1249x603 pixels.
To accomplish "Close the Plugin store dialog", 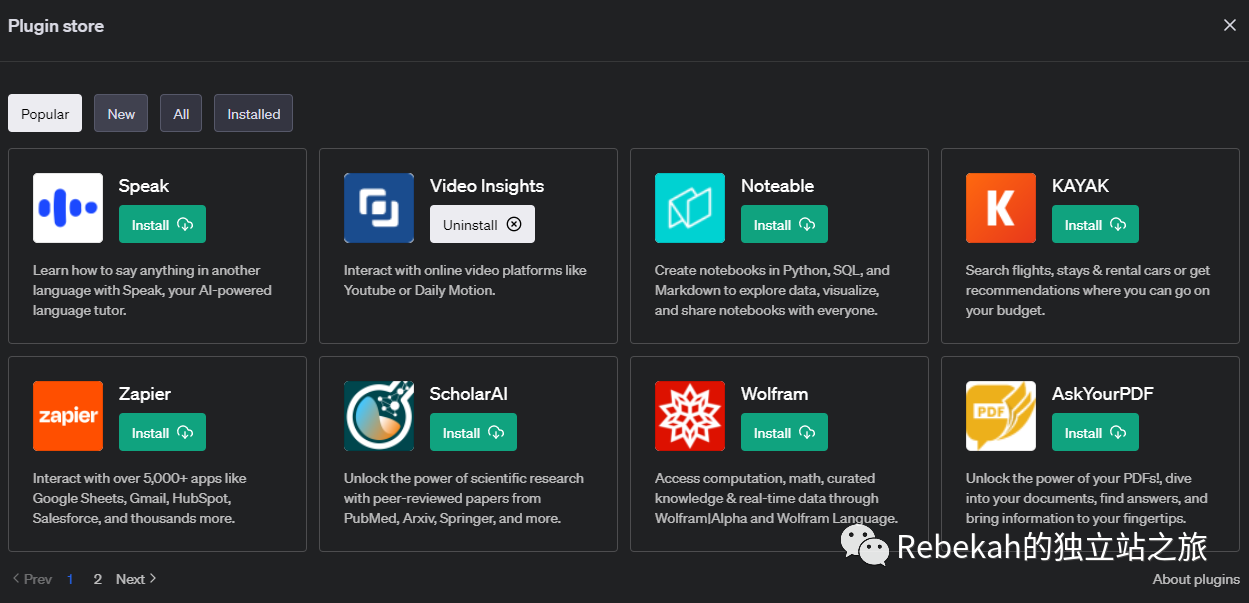I will click(1230, 25).
